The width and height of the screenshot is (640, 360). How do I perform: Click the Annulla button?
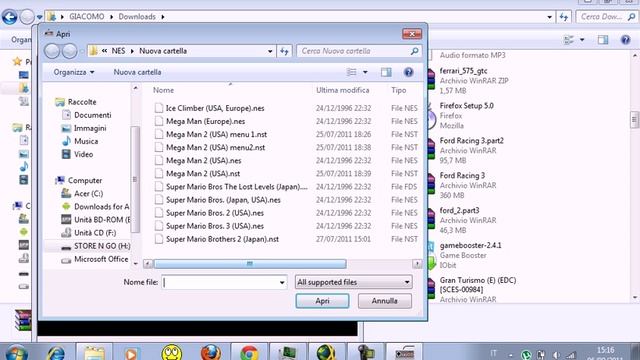click(x=384, y=301)
